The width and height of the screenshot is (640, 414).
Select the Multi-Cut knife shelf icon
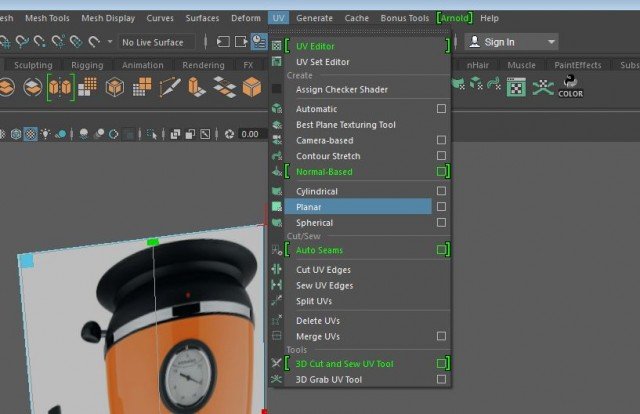click(x=169, y=88)
